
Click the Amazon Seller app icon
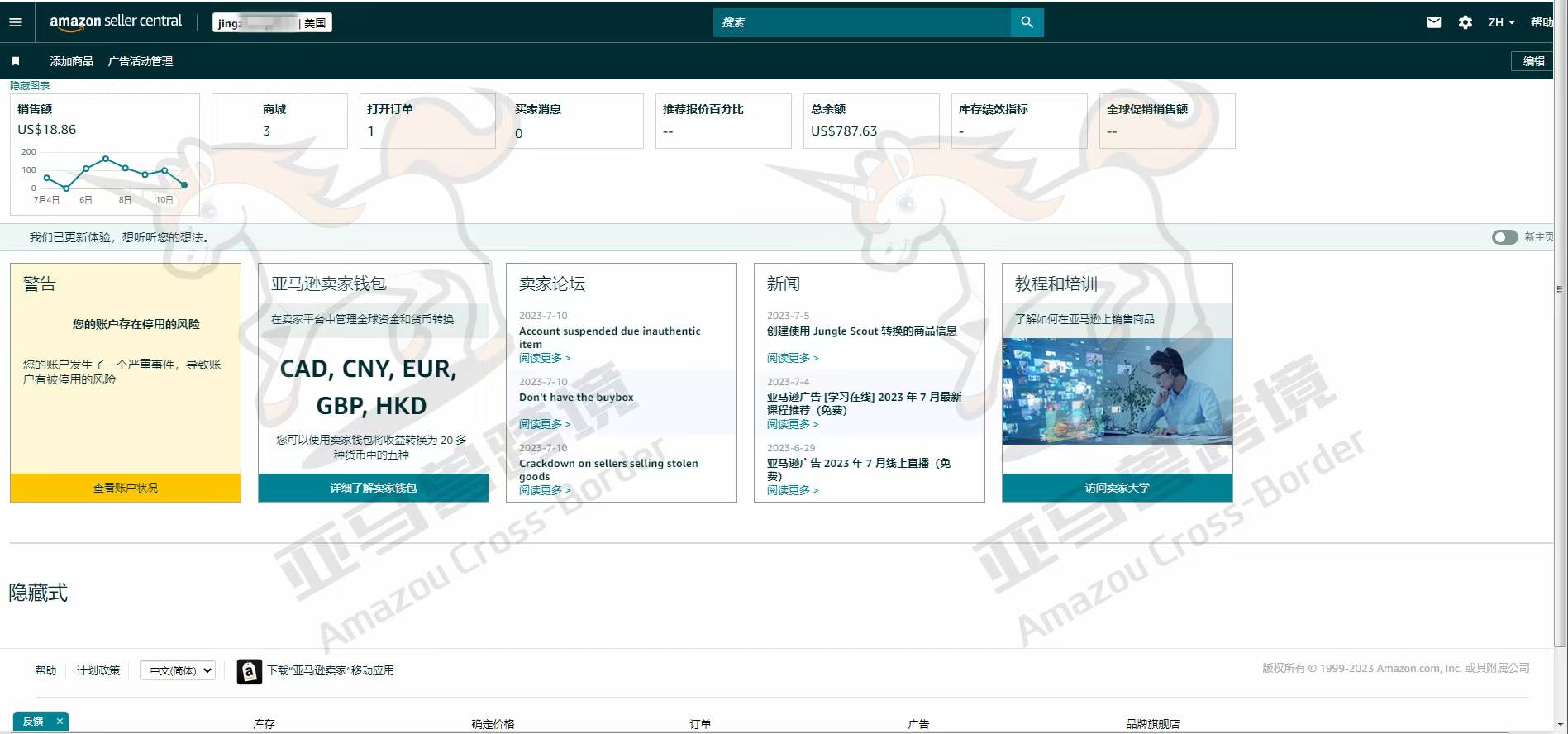tap(249, 671)
